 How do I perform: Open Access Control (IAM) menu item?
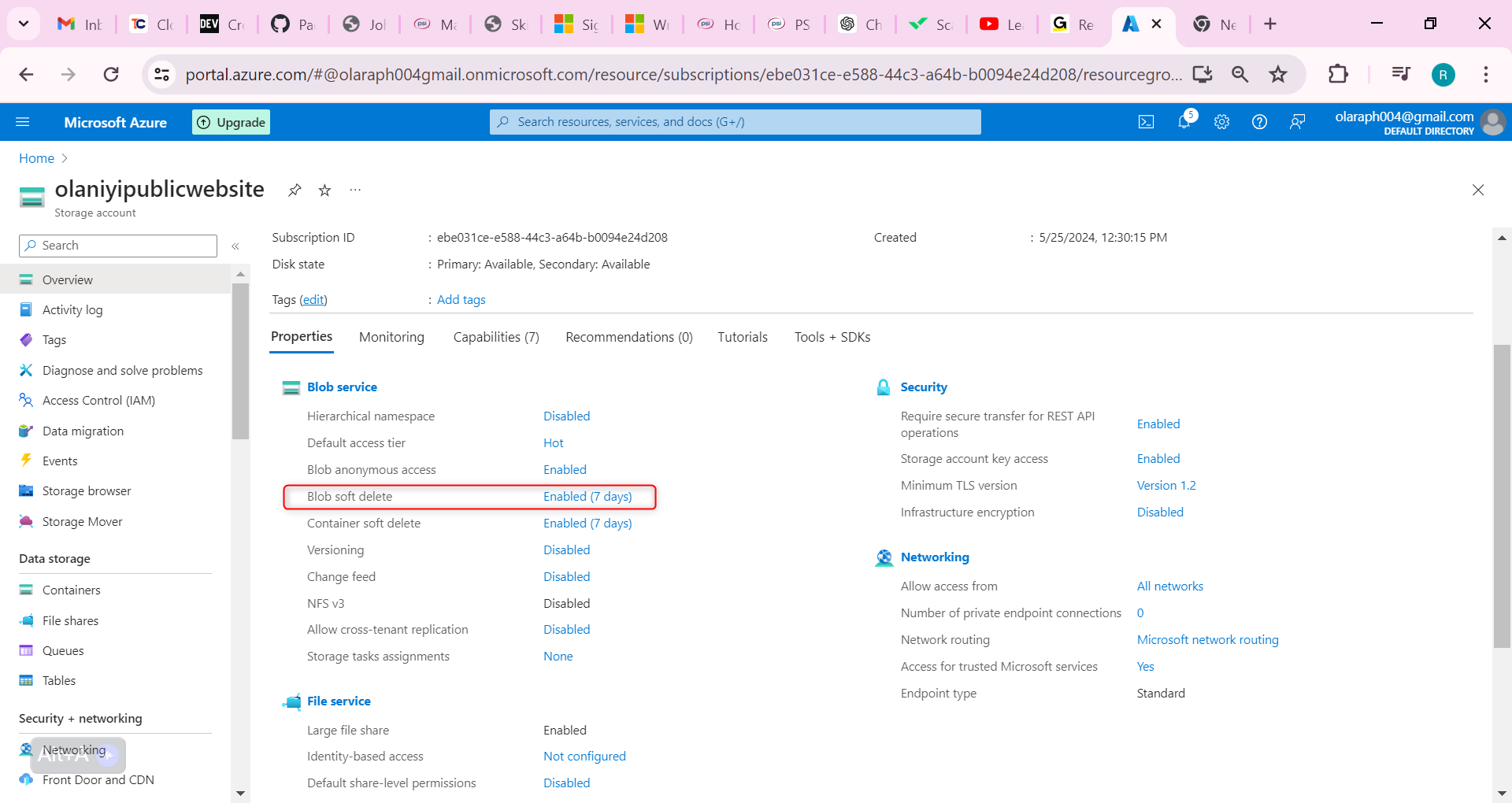point(98,401)
